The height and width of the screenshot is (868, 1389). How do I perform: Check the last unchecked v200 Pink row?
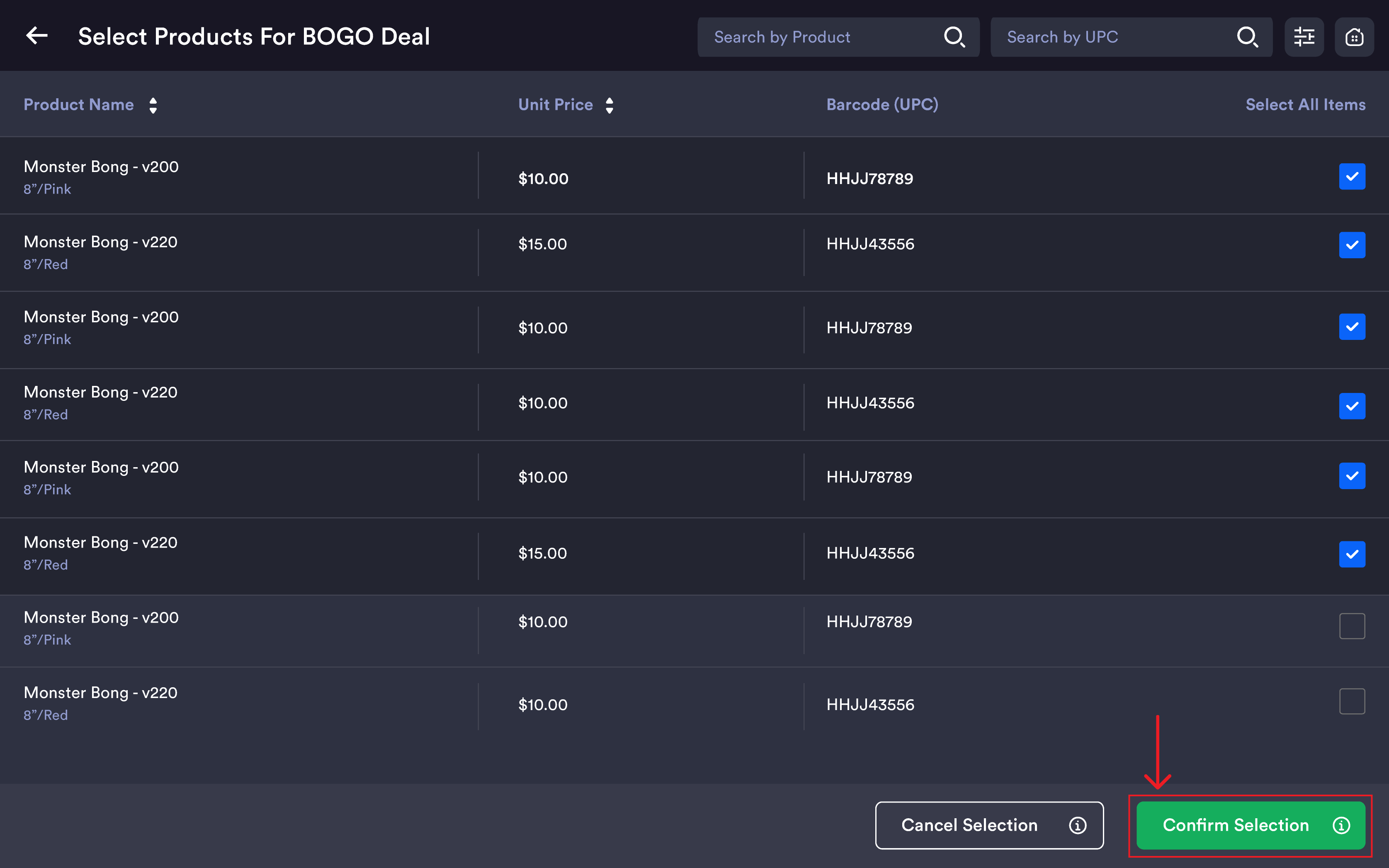pos(1352,626)
